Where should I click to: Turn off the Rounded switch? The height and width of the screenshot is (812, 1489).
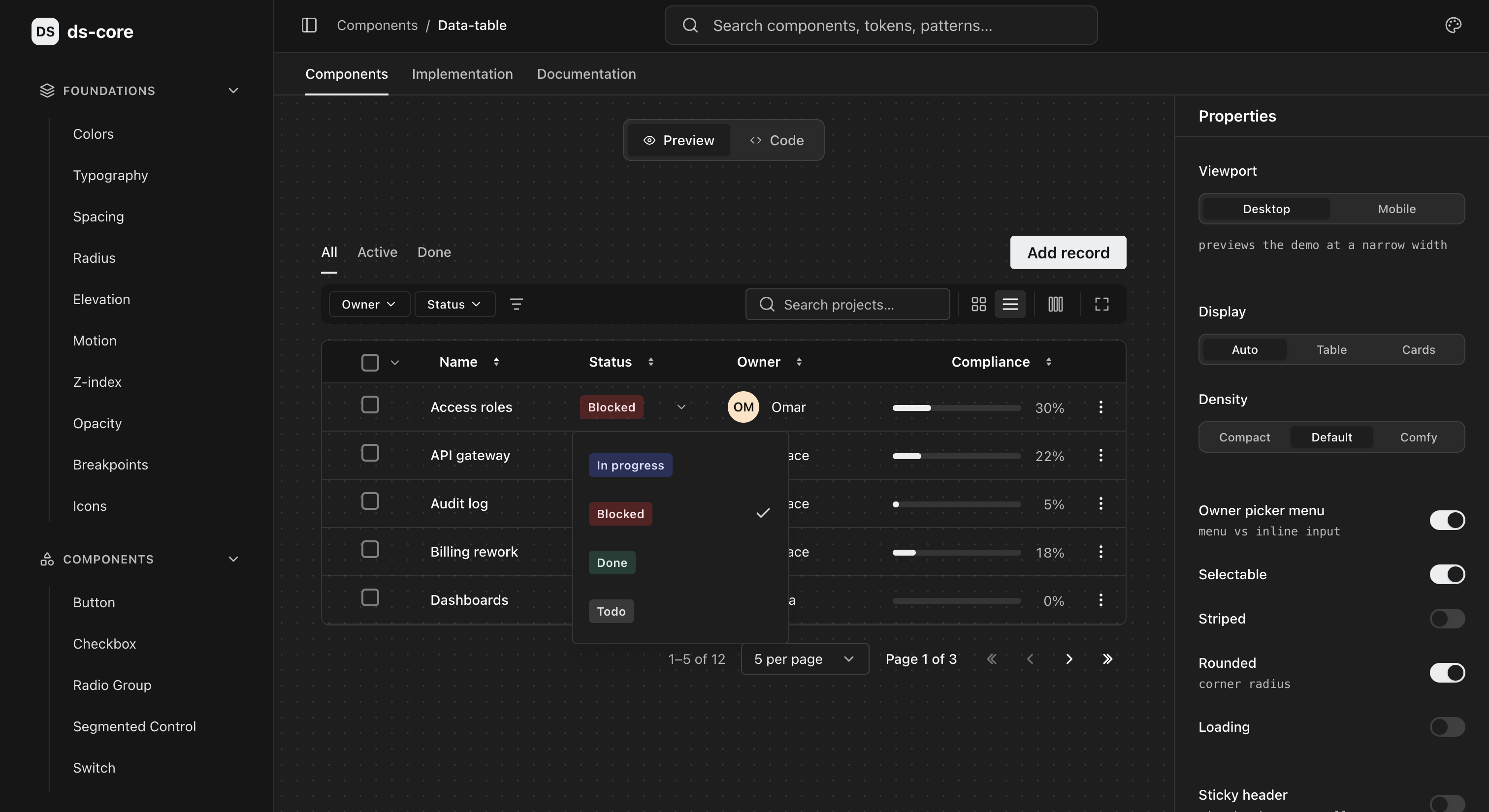pos(1447,672)
